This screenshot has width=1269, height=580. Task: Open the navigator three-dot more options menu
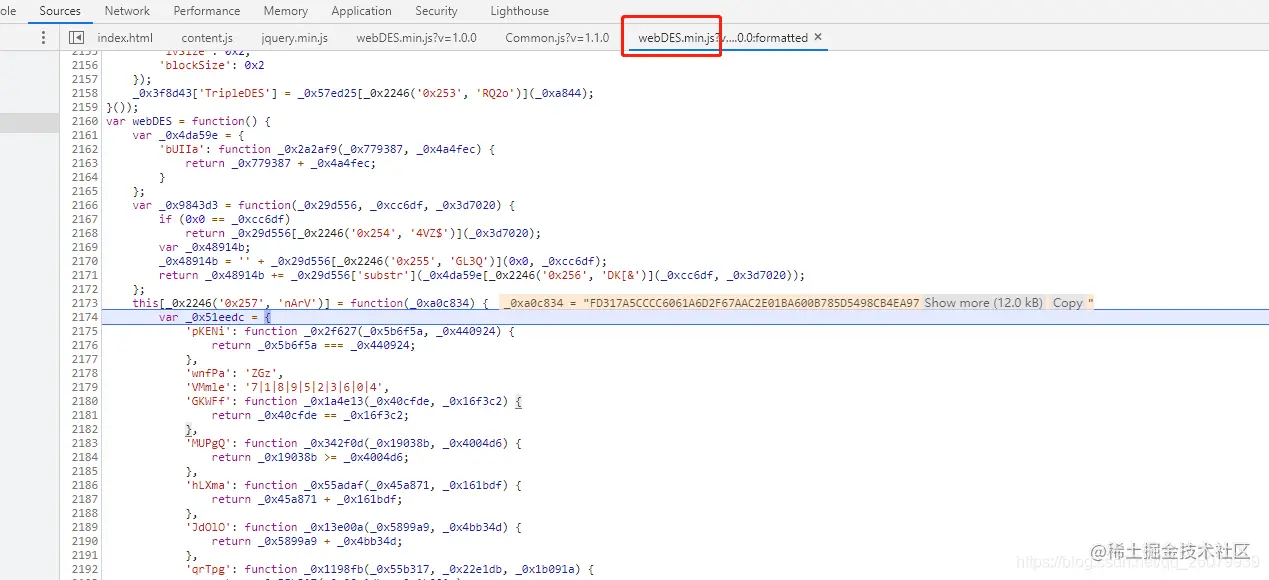[x=43, y=37]
